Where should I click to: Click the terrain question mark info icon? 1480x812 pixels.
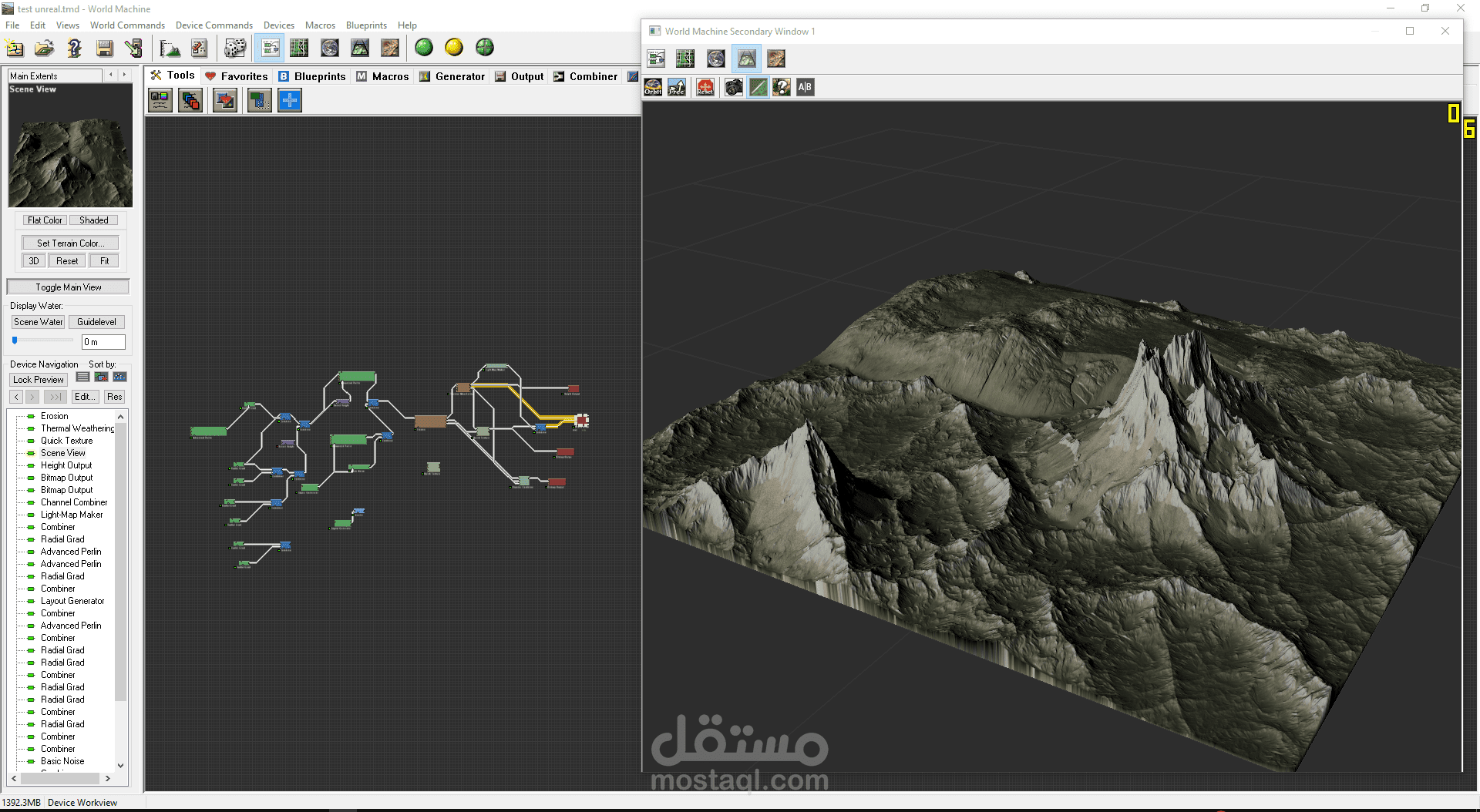tap(782, 87)
